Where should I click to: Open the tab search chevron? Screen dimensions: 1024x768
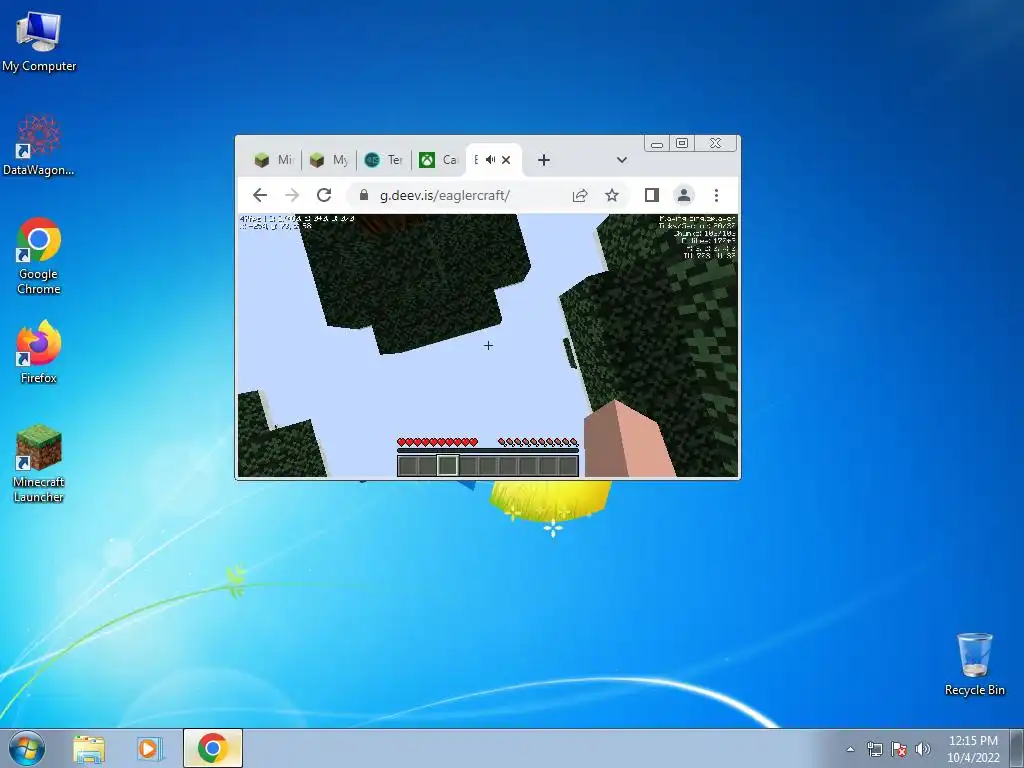click(x=622, y=160)
